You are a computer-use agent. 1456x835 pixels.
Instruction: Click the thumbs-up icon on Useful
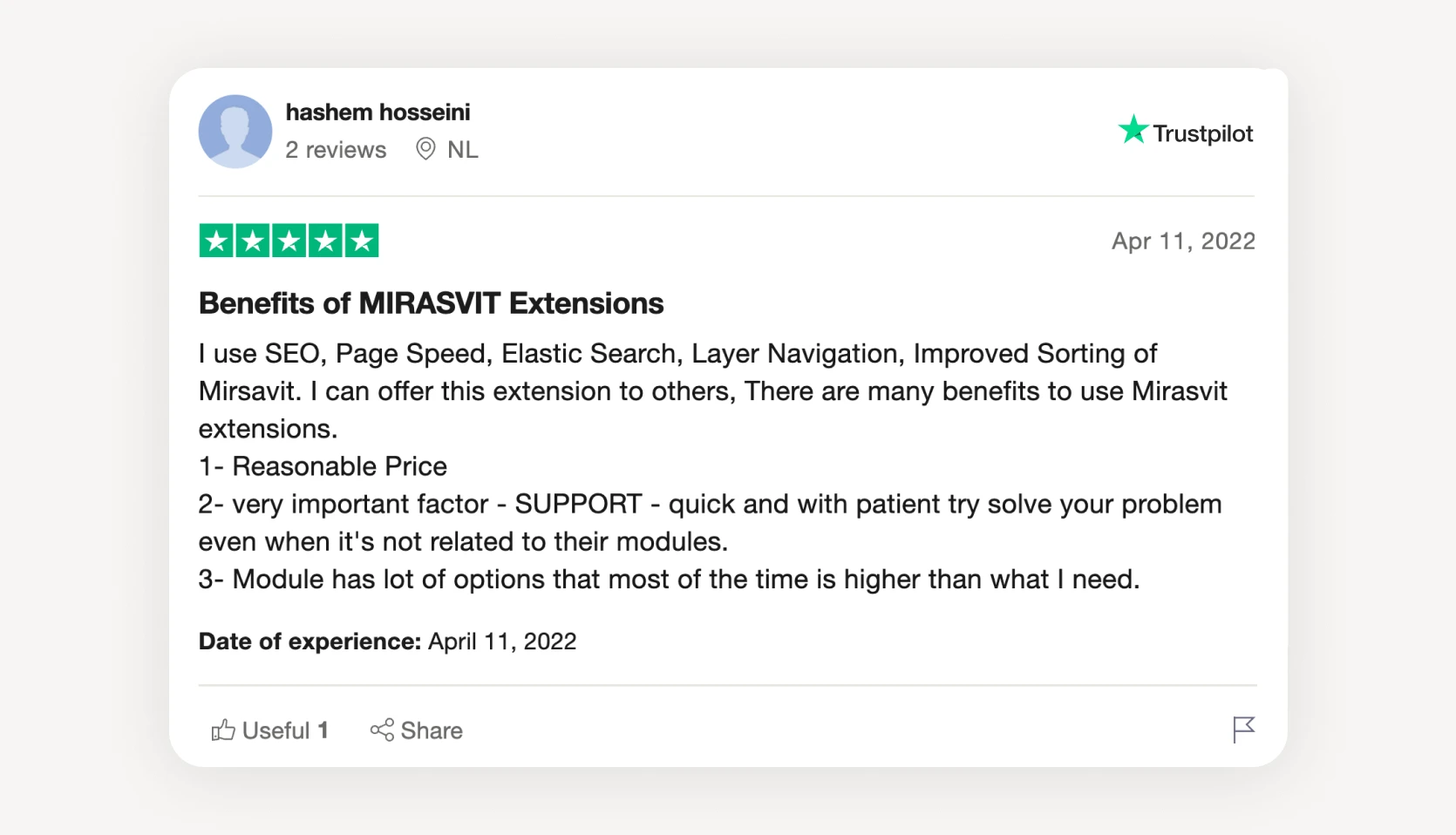(x=223, y=730)
